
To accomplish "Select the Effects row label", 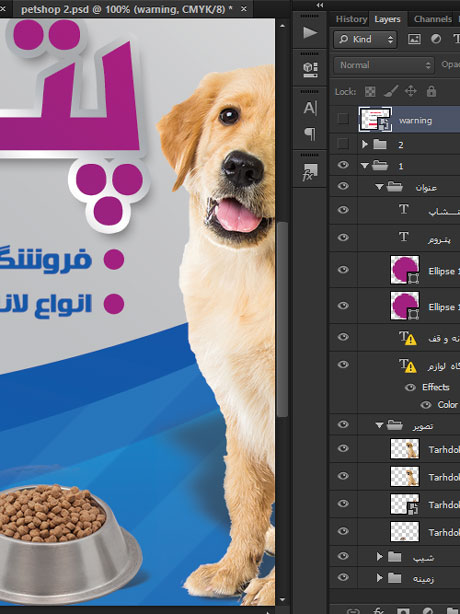I will 436,387.
